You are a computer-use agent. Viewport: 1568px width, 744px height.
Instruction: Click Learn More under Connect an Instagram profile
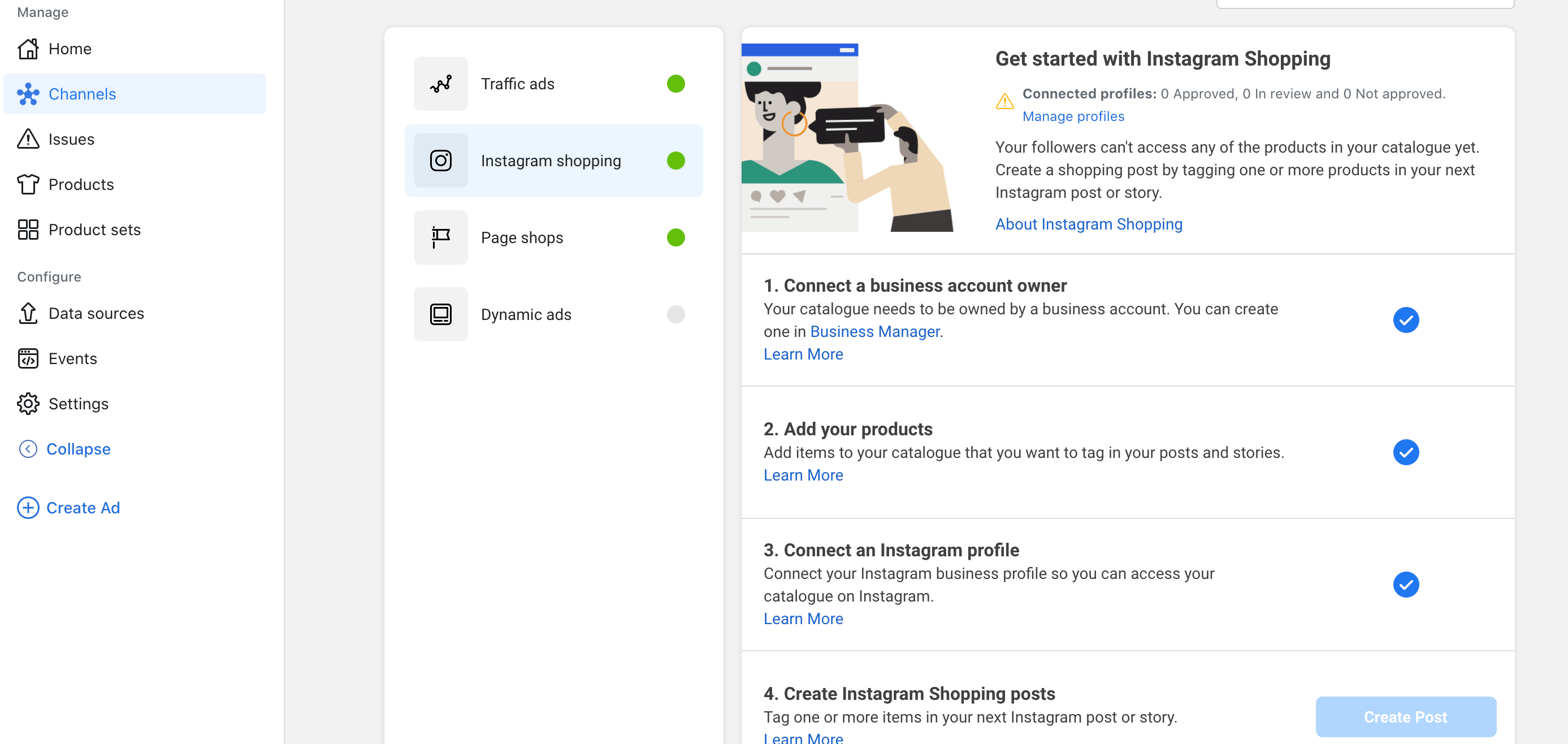803,618
